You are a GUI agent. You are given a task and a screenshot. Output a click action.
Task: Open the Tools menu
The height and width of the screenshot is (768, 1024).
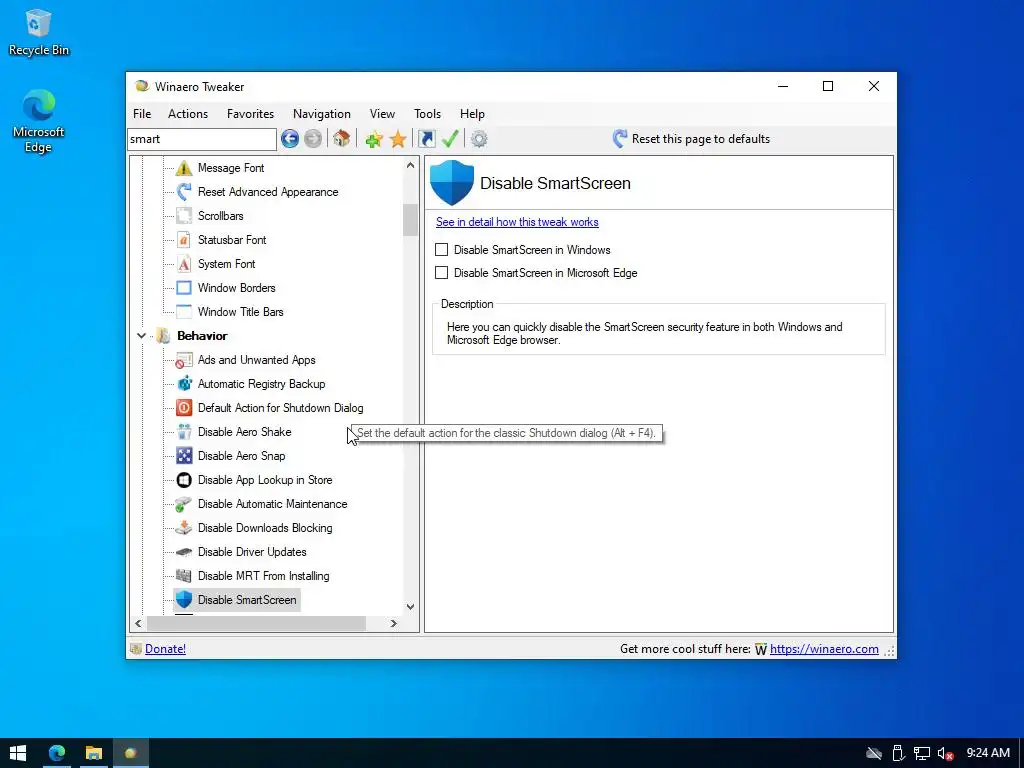point(427,114)
